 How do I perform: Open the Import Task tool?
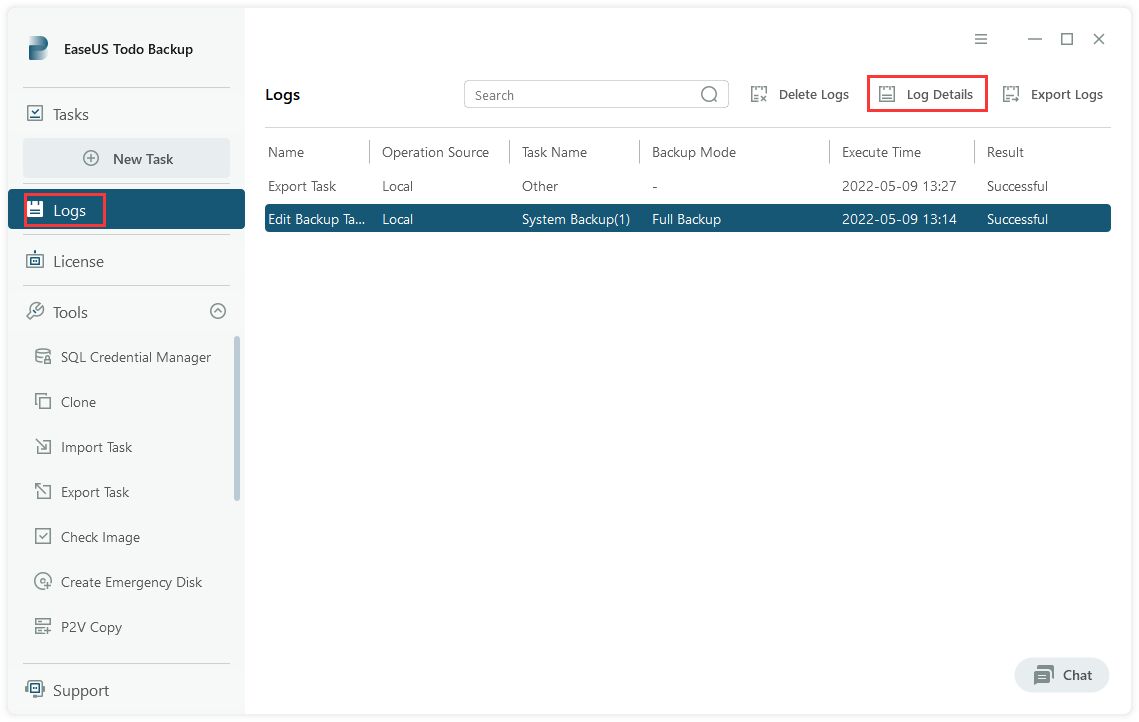(x=96, y=447)
